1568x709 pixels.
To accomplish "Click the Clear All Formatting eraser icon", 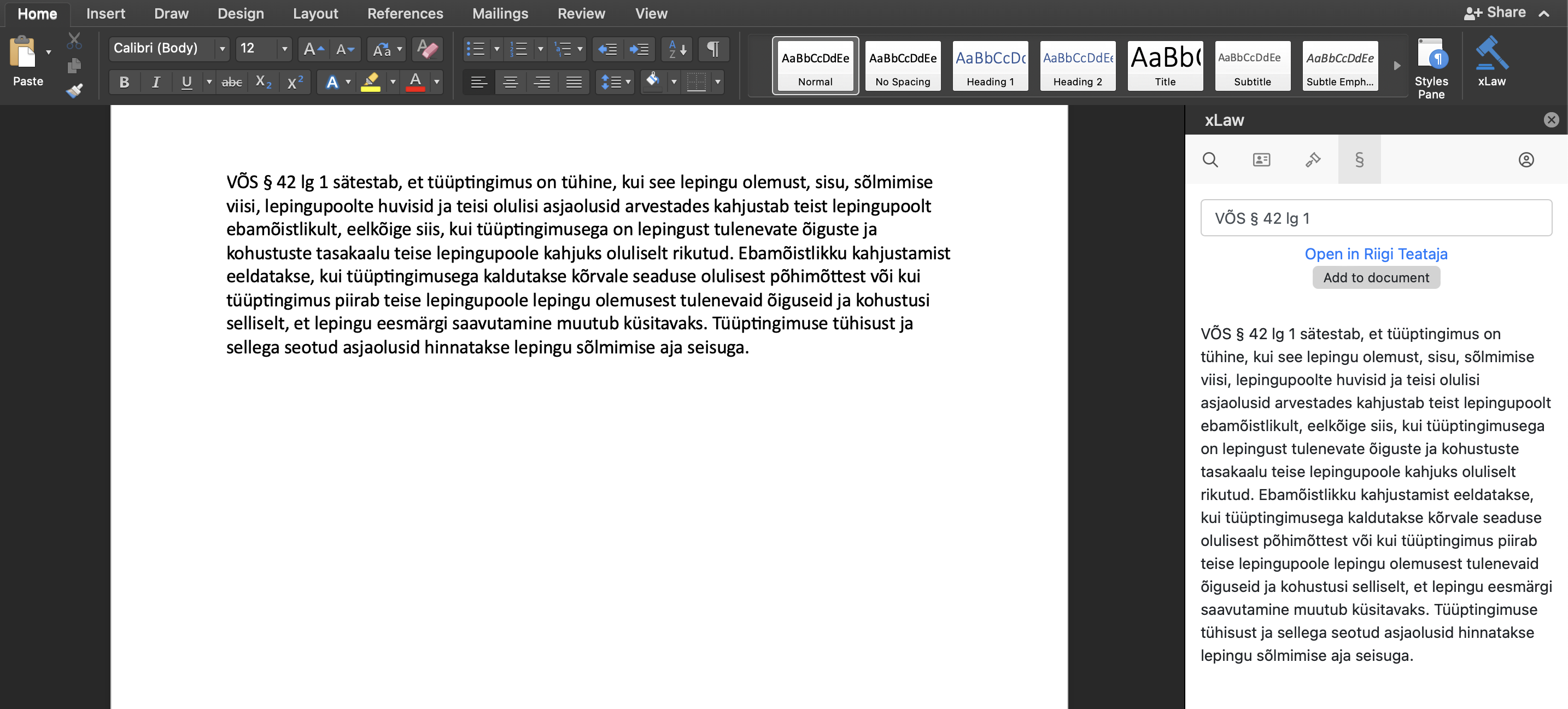I will tap(428, 49).
